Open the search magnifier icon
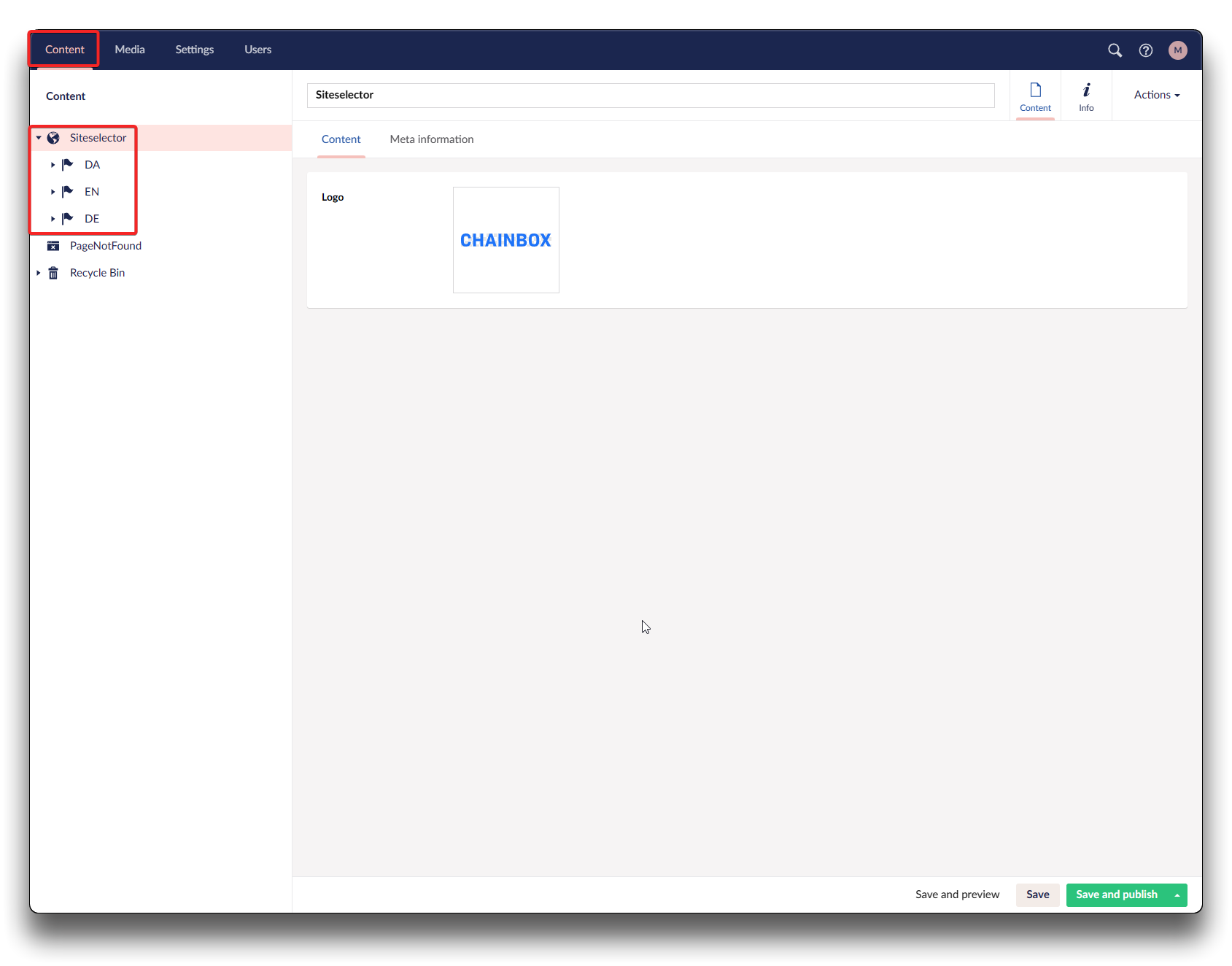 coord(1115,50)
